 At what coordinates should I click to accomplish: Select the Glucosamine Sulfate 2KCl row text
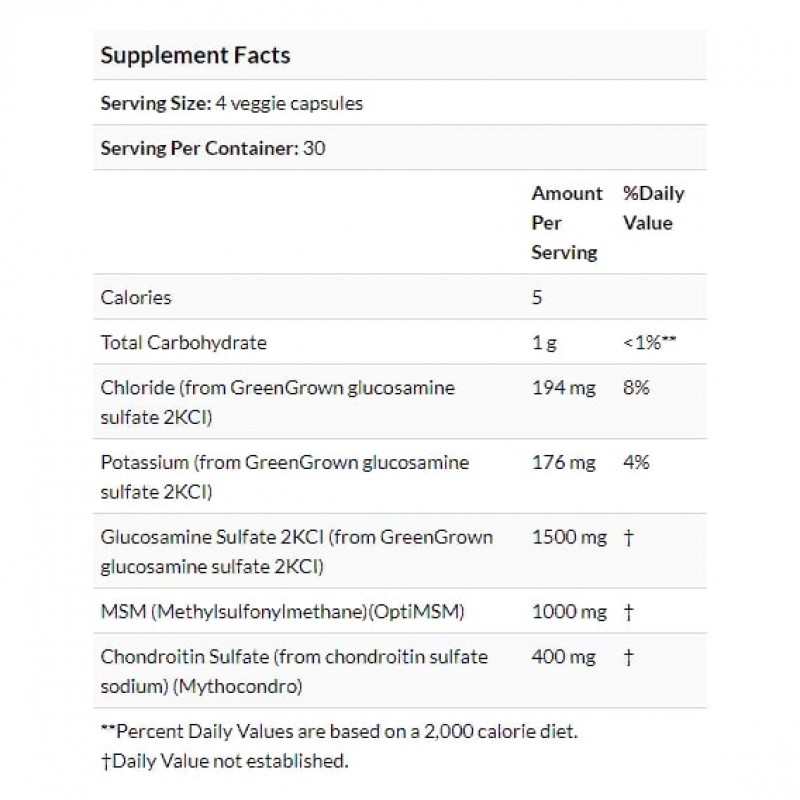297,551
